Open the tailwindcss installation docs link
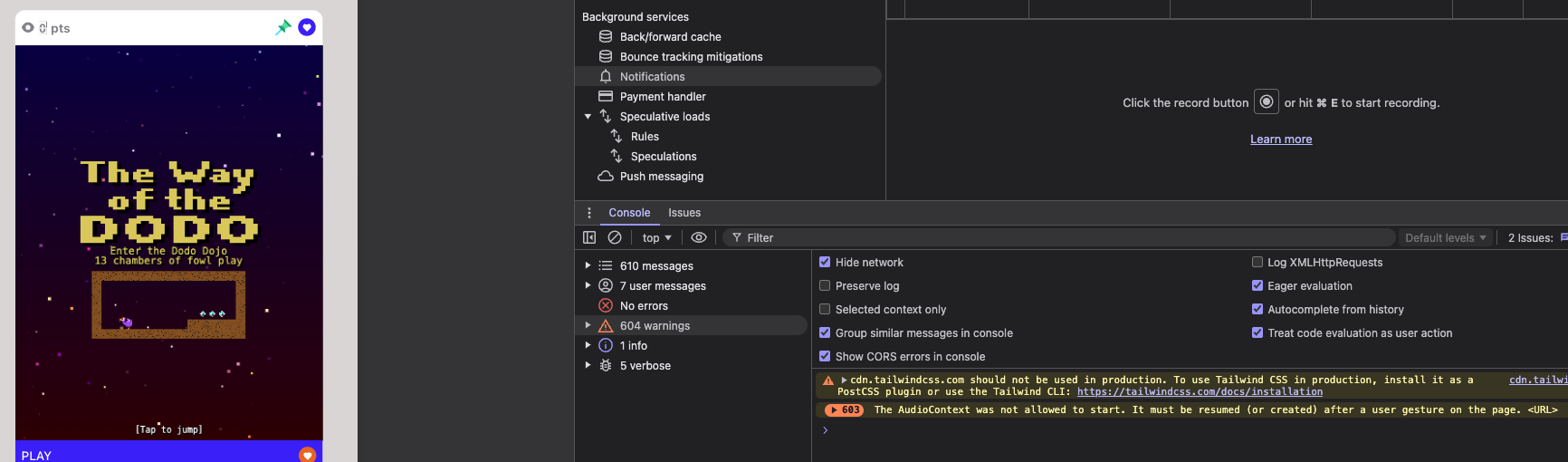1568x462 pixels. coord(1200,391)
